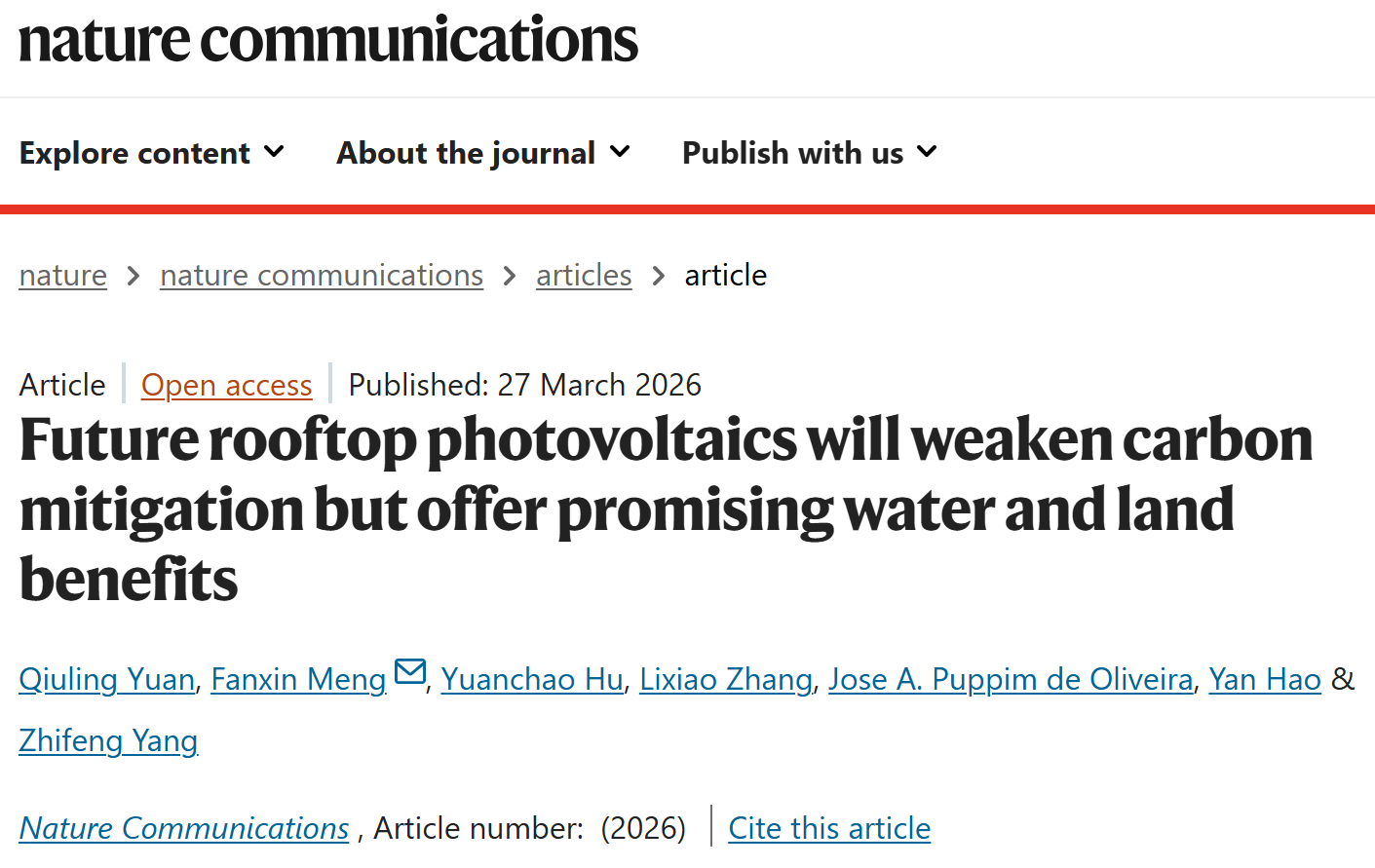The image size is (1375, 868).
Task: Click Cite this article
Action: [x=829, y=828]
